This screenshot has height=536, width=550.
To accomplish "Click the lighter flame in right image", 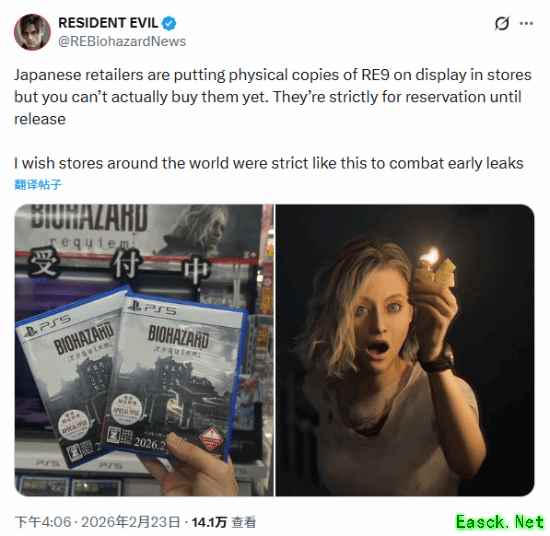I will 431,256.
